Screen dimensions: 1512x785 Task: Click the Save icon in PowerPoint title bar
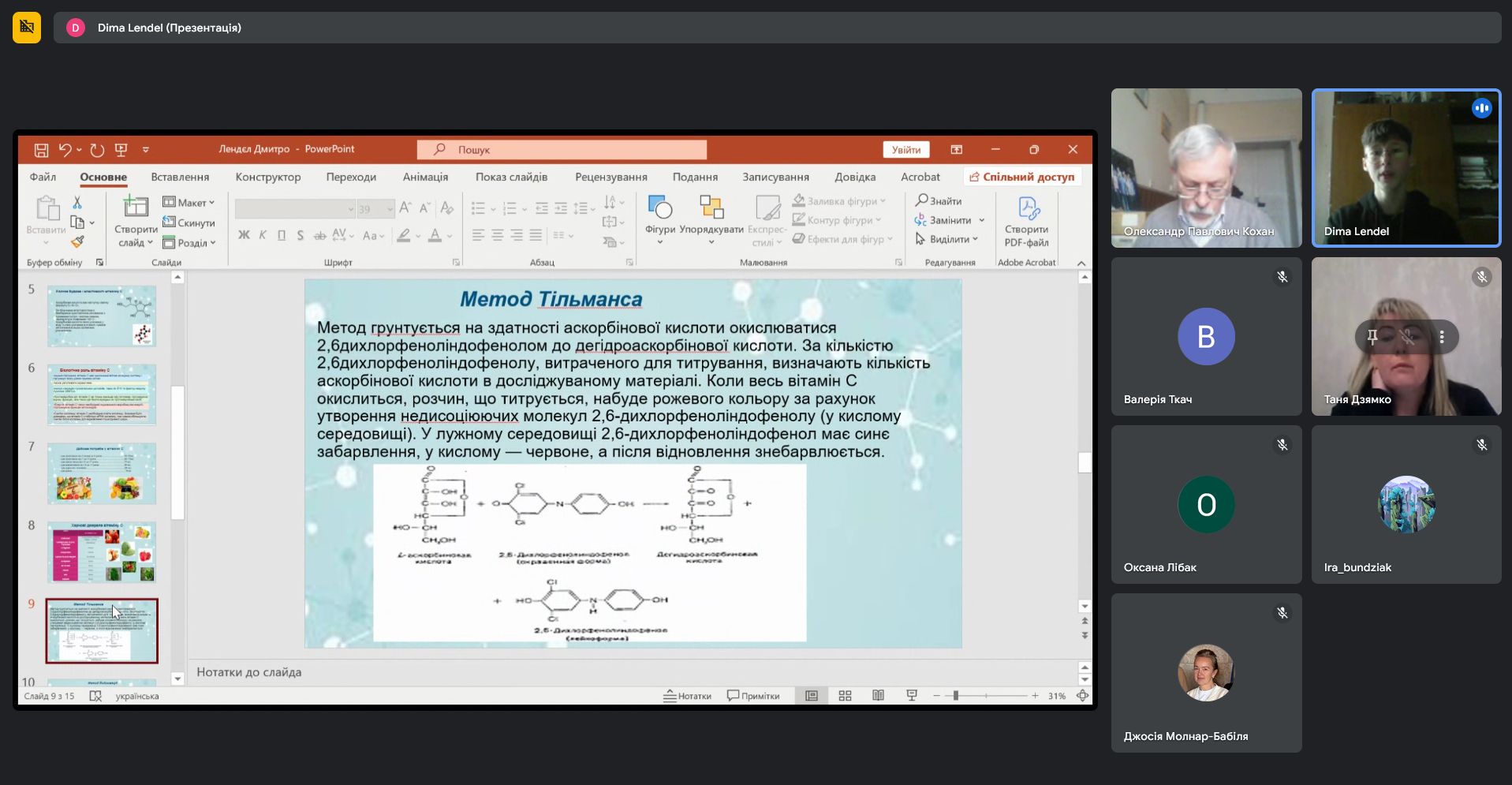pos(42,150)
